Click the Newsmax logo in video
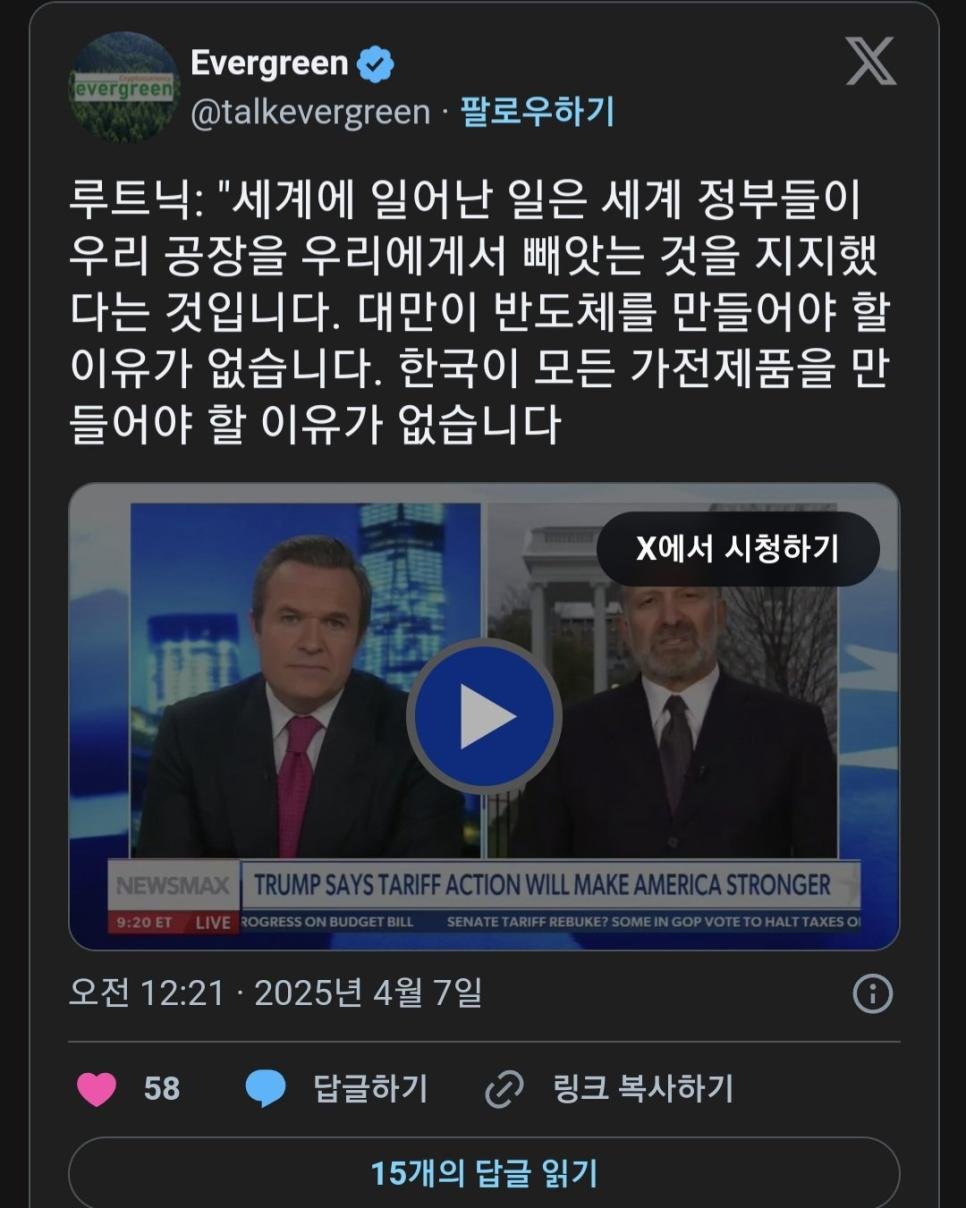The height and width of the screenshot is (1208, 966). point(173,885)
